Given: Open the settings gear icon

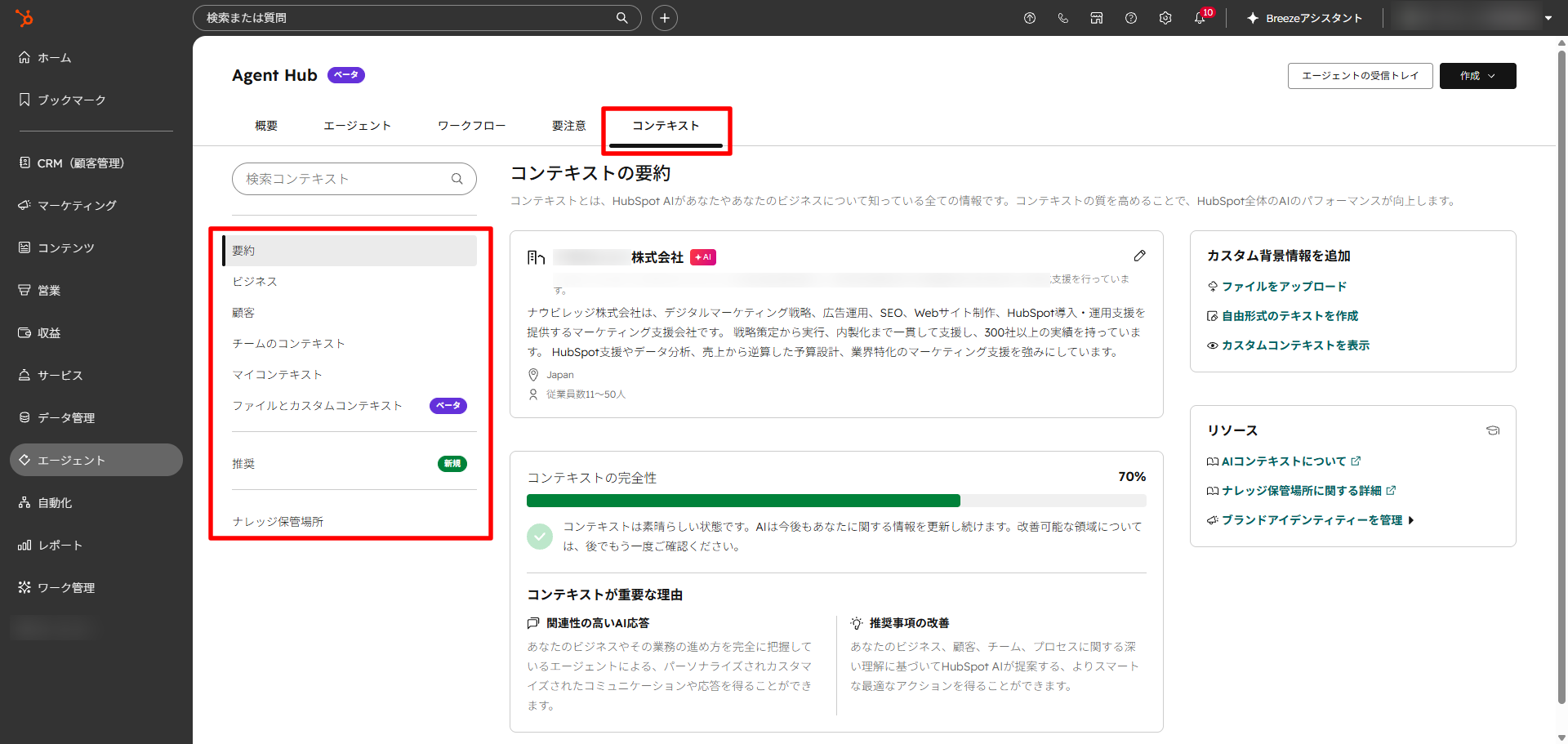Looking at the screenshot, I should [x=1165, y=18].
